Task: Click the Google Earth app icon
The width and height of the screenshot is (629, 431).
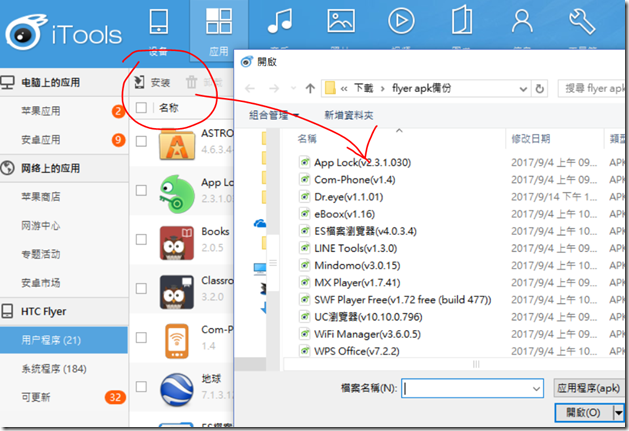Action: coord(177,390)
